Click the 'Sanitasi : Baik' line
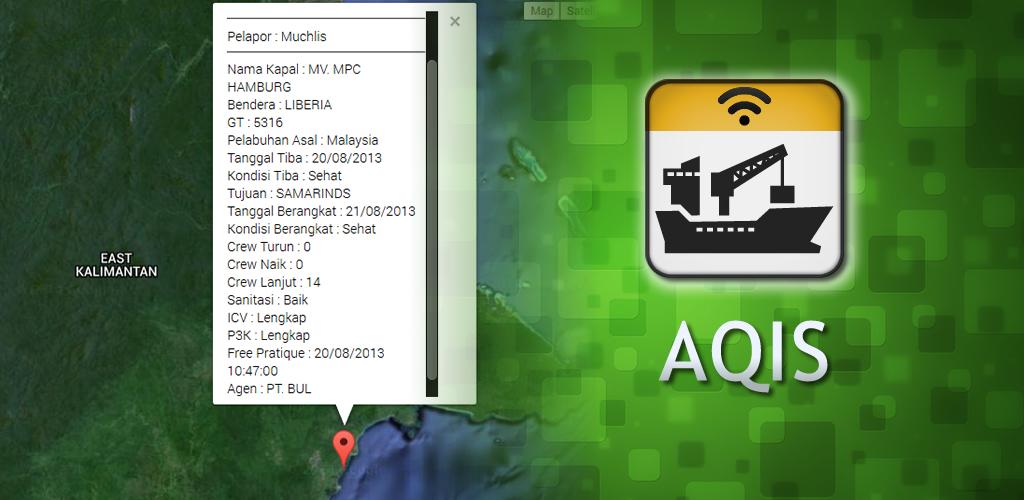Screen dimensions: 1024x500 (x=268, y=300)
